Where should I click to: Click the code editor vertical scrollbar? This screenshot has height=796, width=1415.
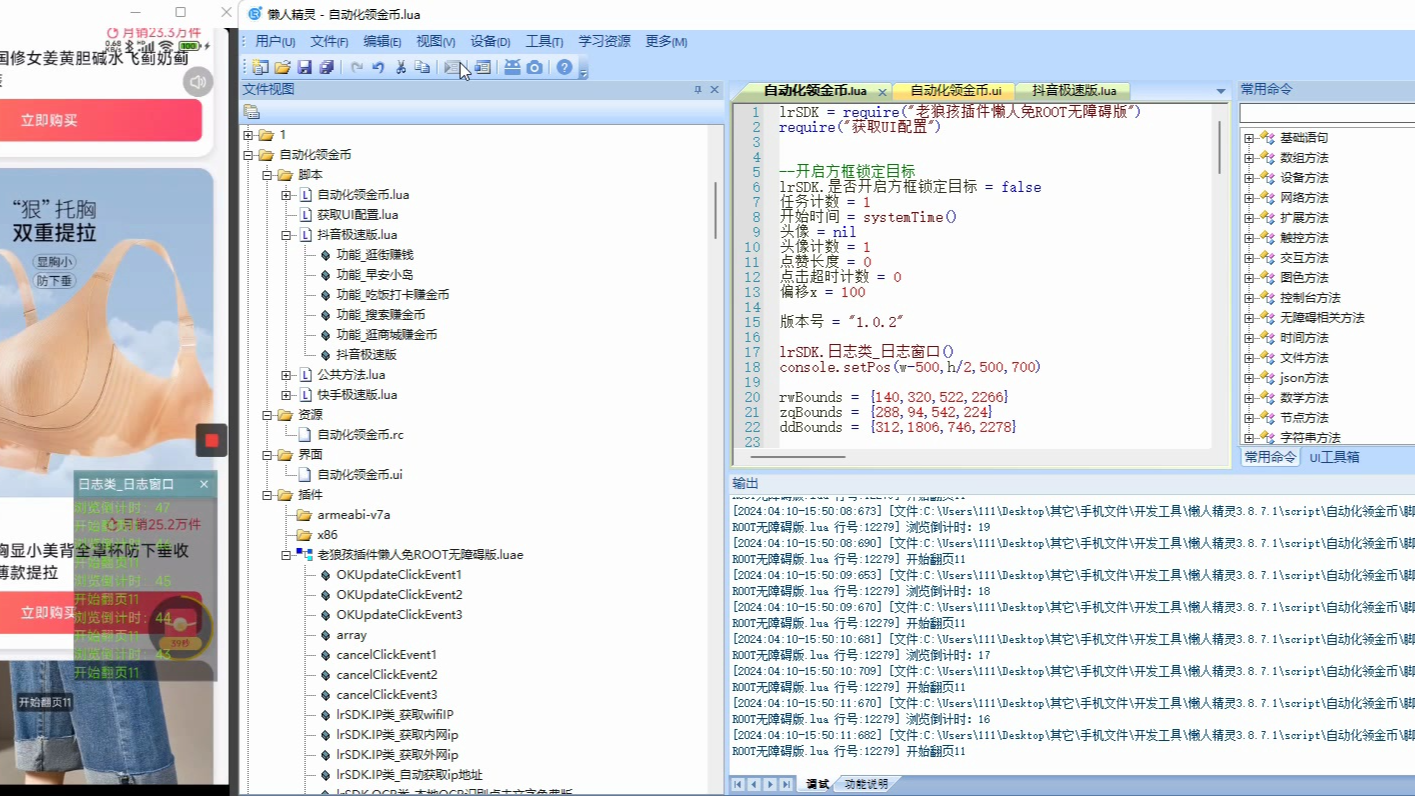coord(1219,147)
